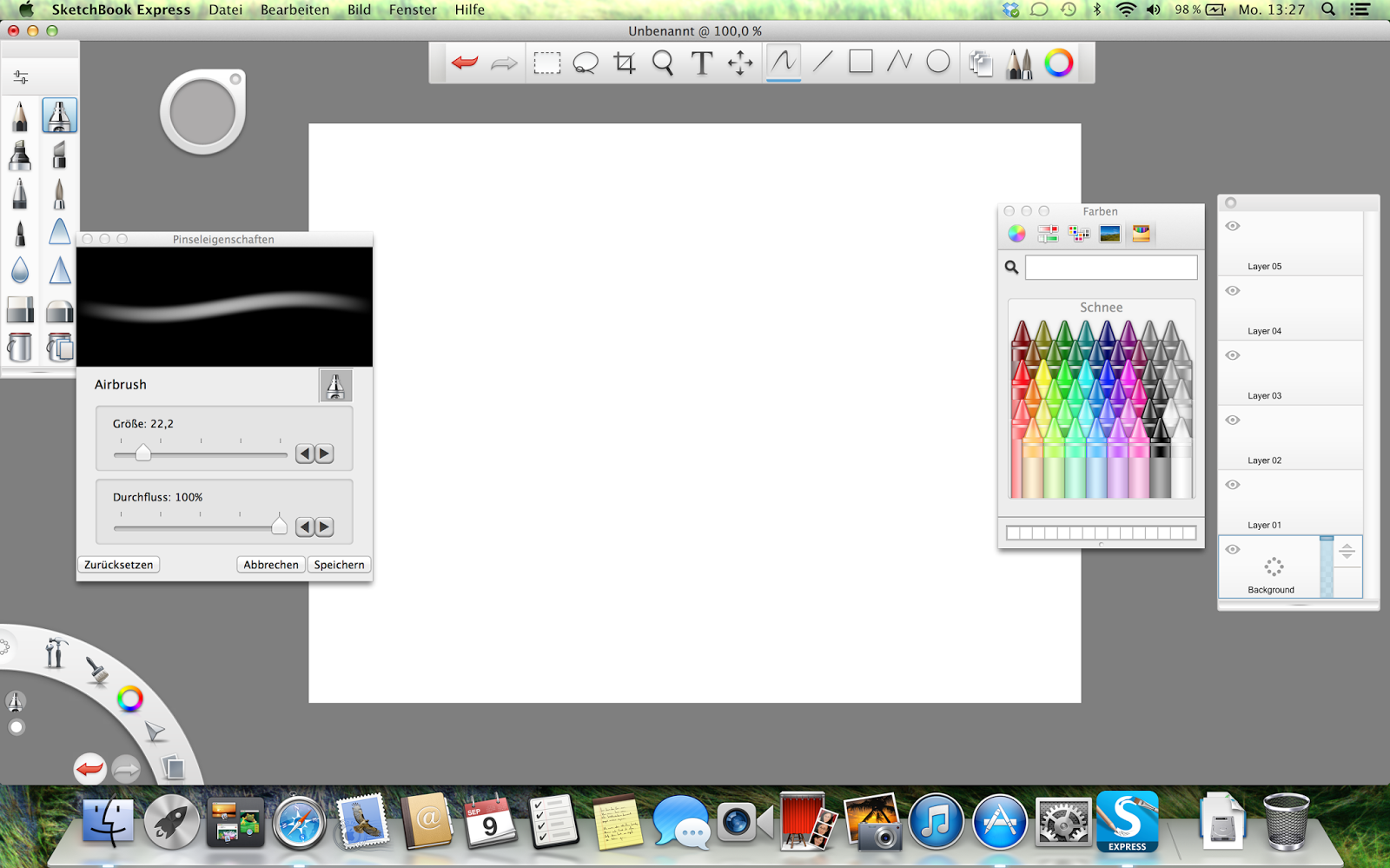The width and height of the screenshot is (1390, 868).
Task: Open the Bearbeiten menu
Action: pyautogui.click(x=295, y=10)
